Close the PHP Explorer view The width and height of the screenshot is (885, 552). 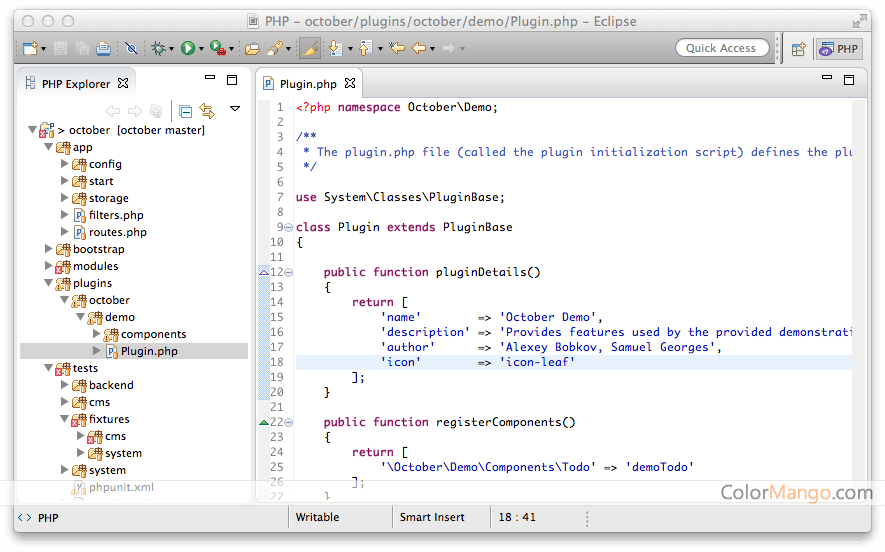tap(123, 84)
